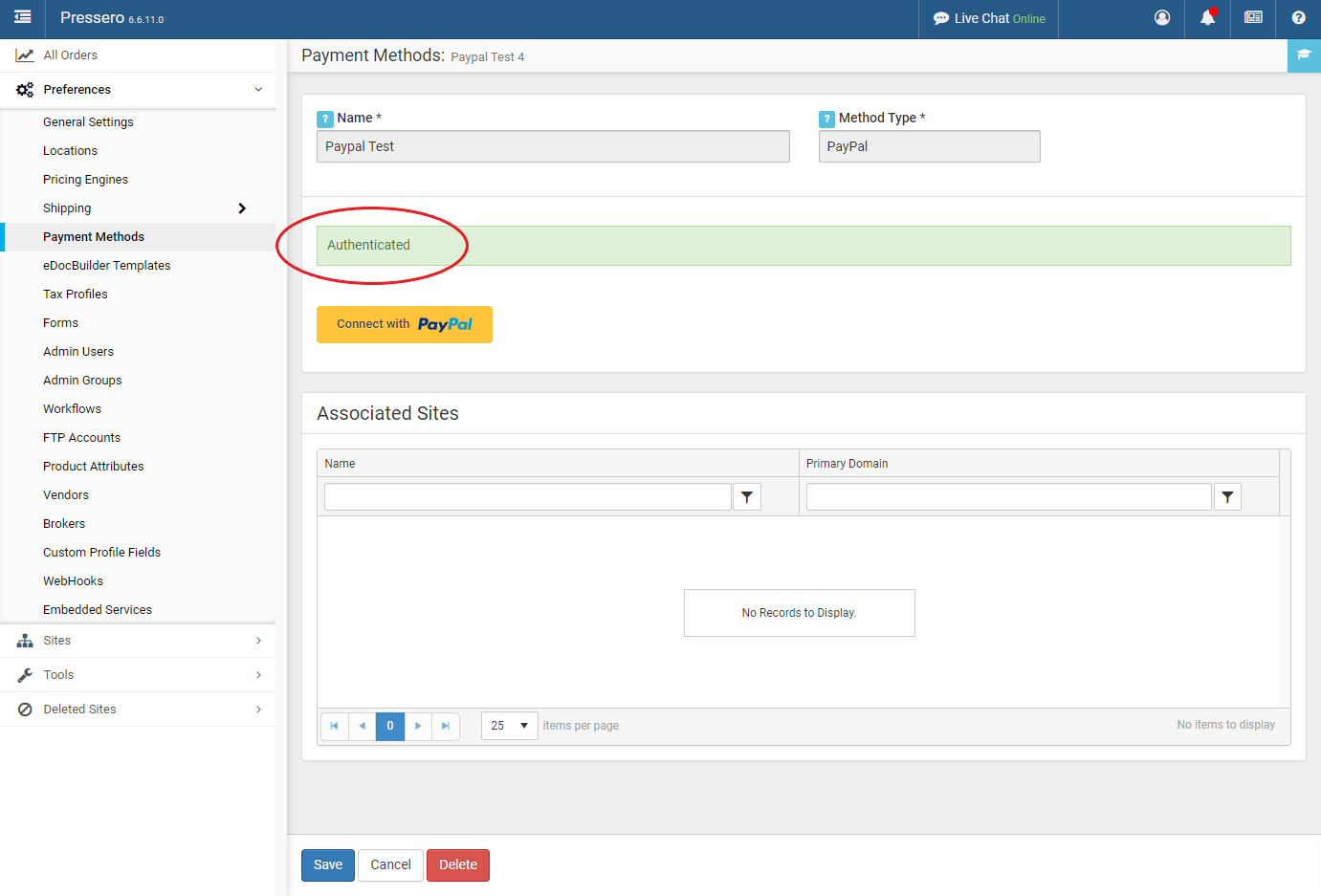Click the Live Chat speech bubble icon
Screen dimensions: 1321x896
(941, 18)
